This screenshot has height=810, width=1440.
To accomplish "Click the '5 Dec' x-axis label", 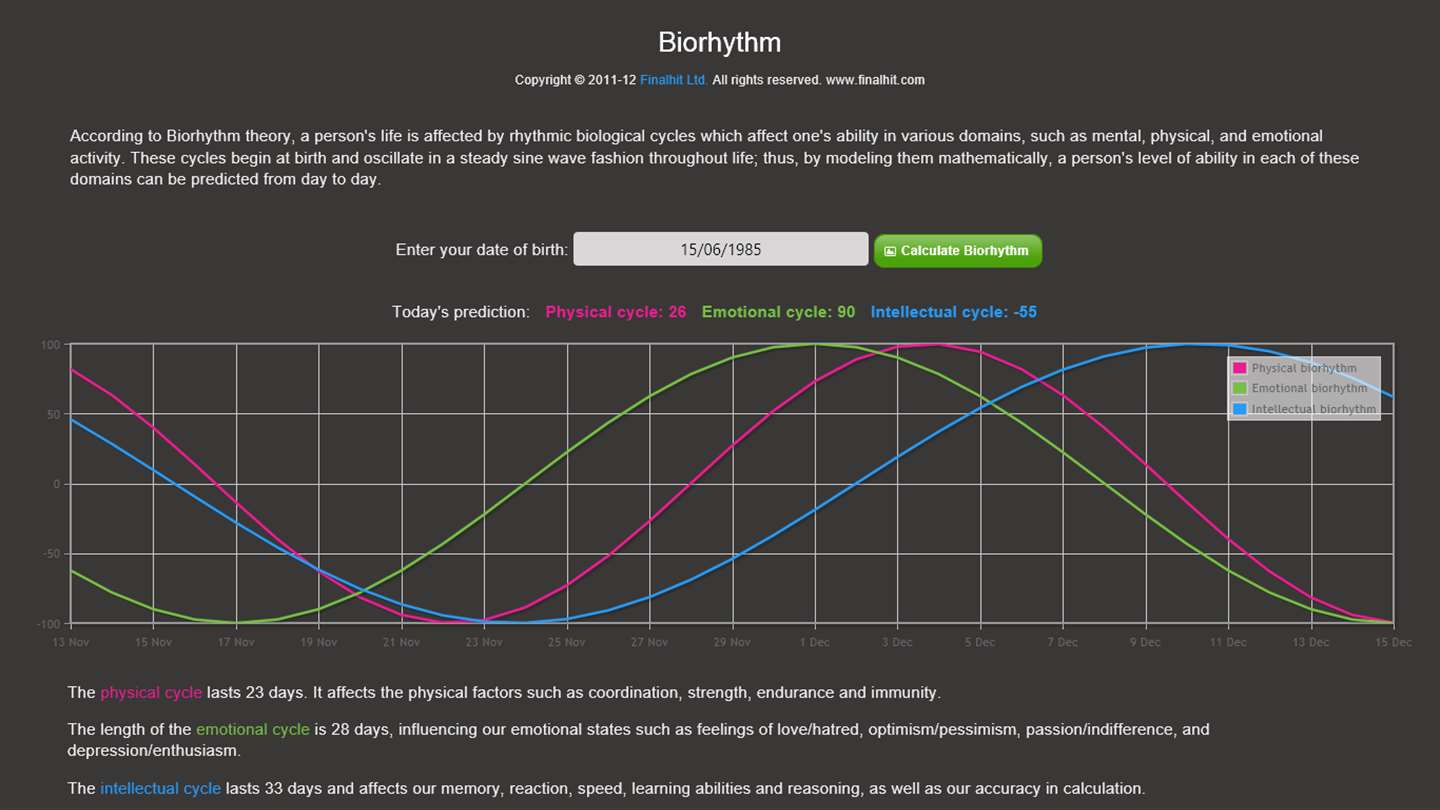I will click(980, 642).
